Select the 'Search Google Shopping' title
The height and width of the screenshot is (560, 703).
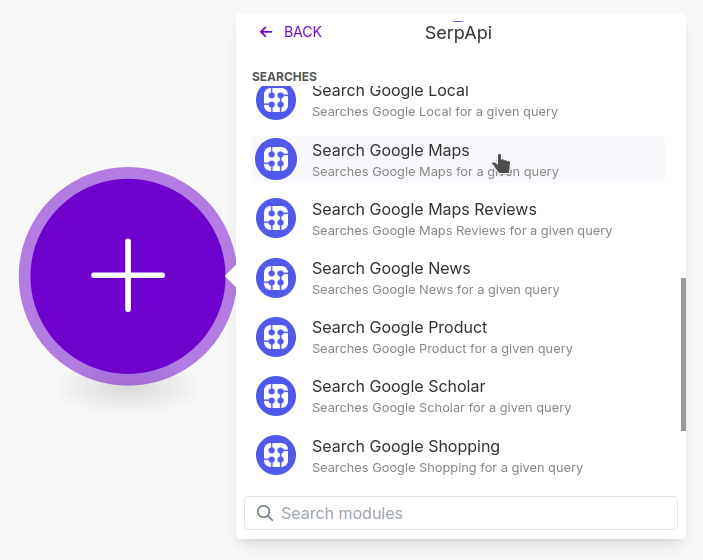point(406,447)
